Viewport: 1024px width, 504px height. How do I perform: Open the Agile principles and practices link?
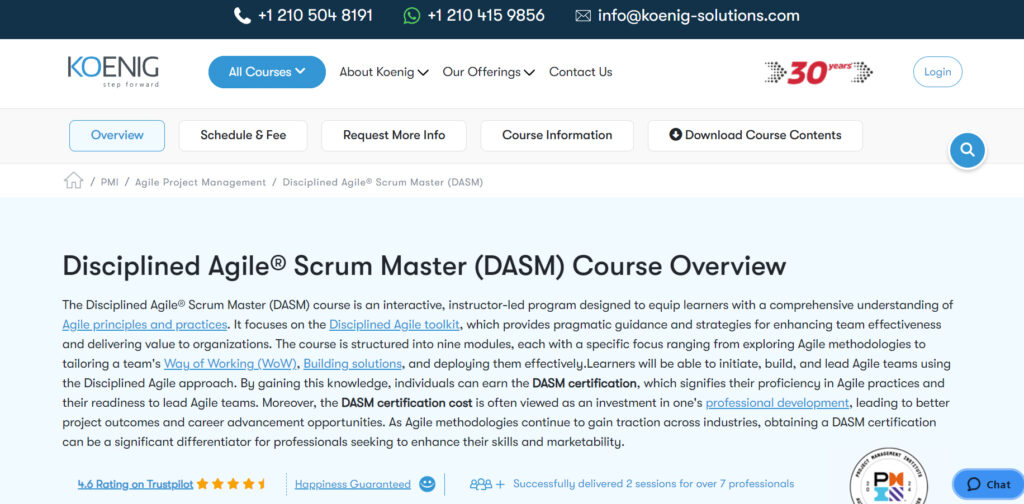[145, 325]
